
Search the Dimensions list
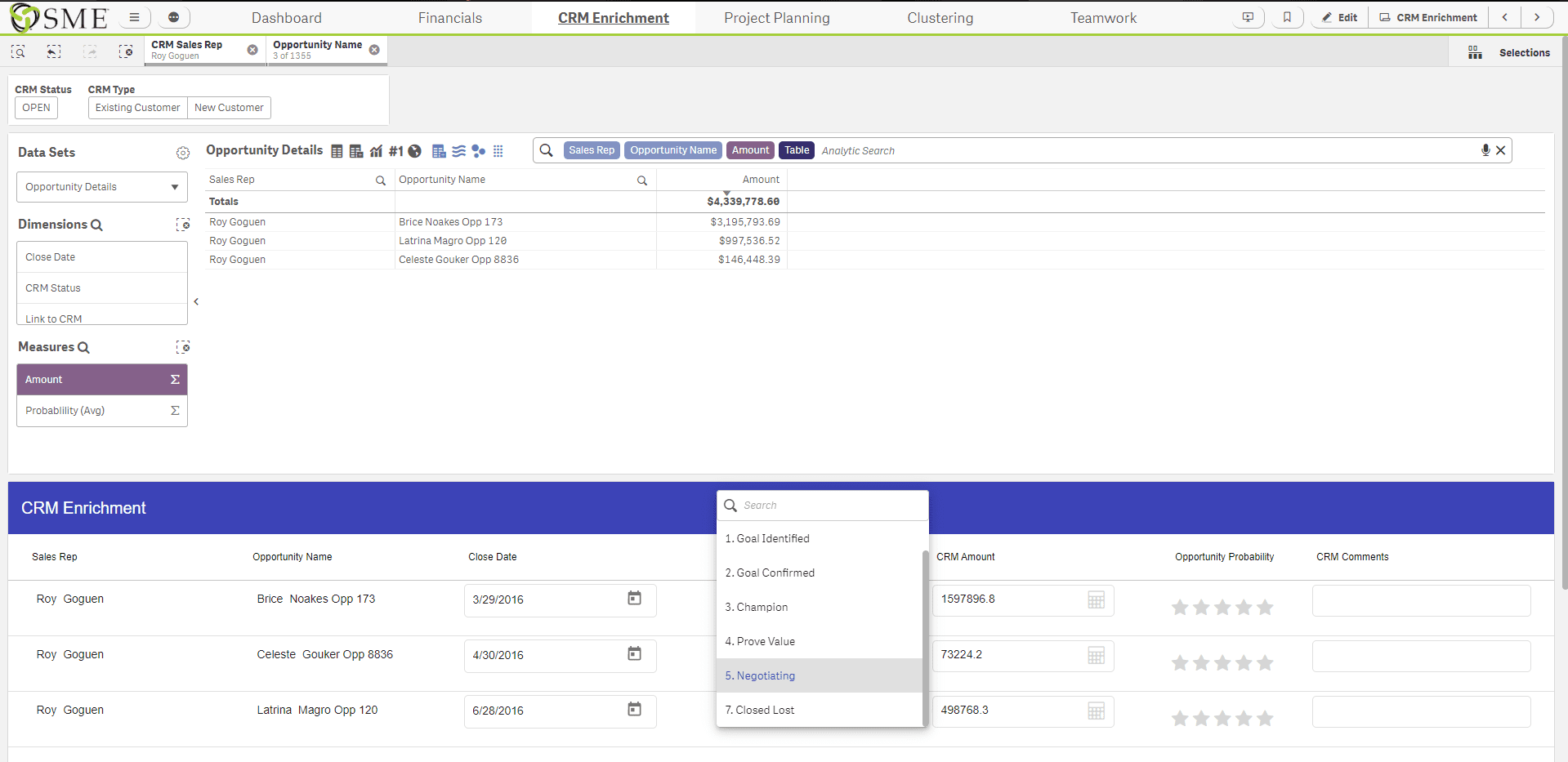point(96,225)
